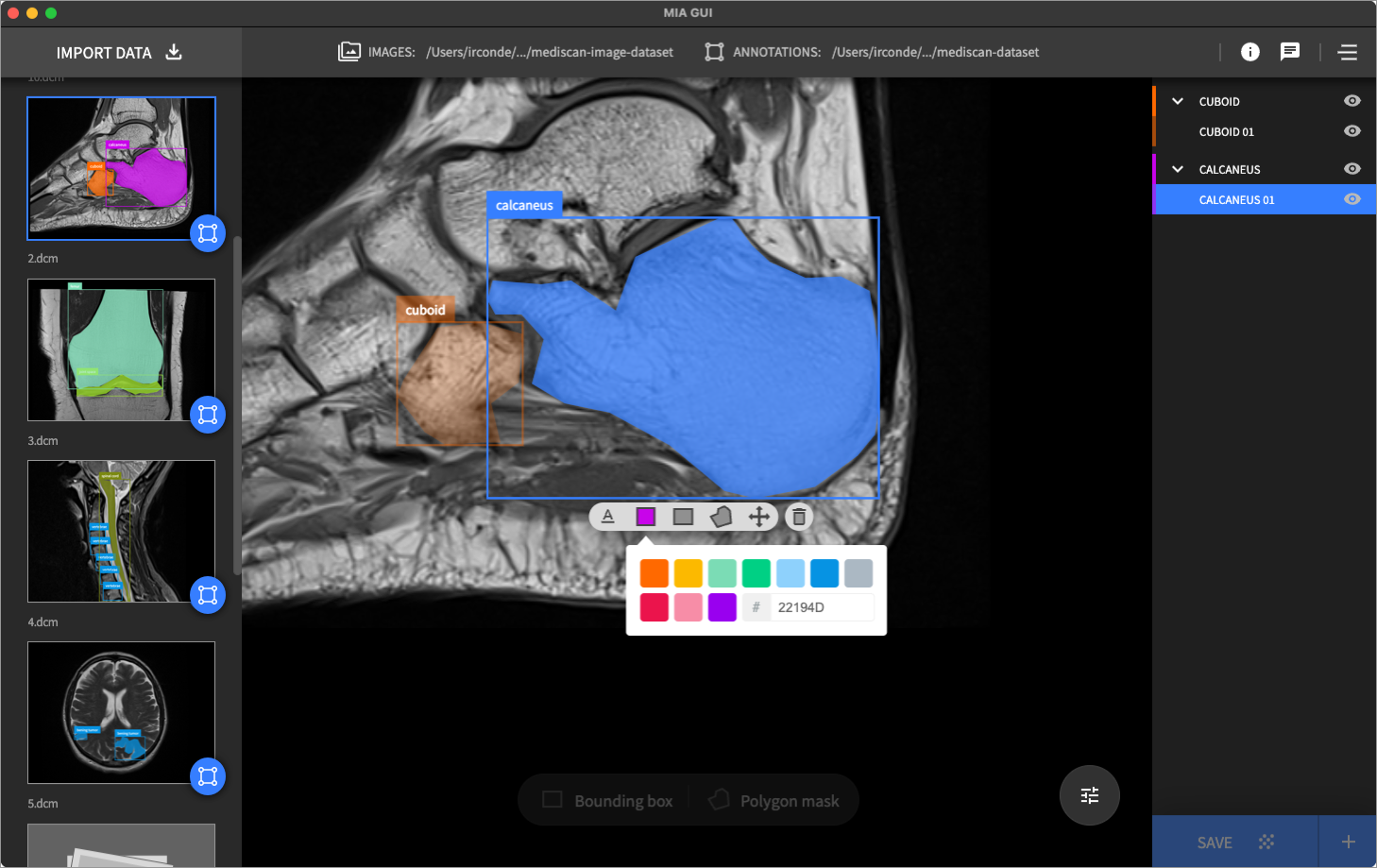Image resolution: width=1377 pixels, height=868 pixels.
Task: Pick the light blue color swatch
Action: click(790, 573)
